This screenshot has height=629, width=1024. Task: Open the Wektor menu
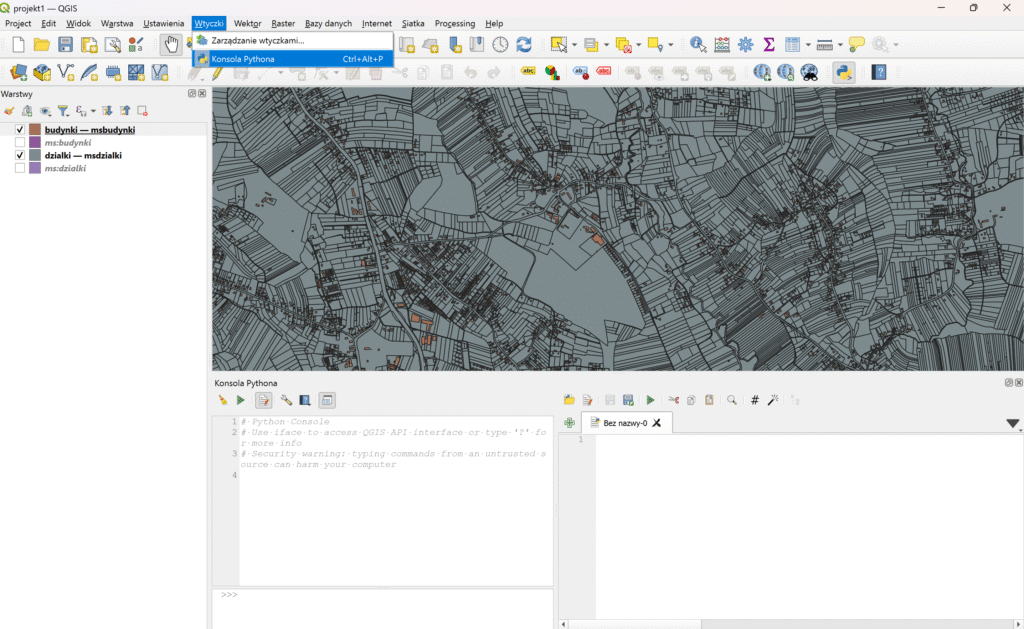tap(247, 23)
